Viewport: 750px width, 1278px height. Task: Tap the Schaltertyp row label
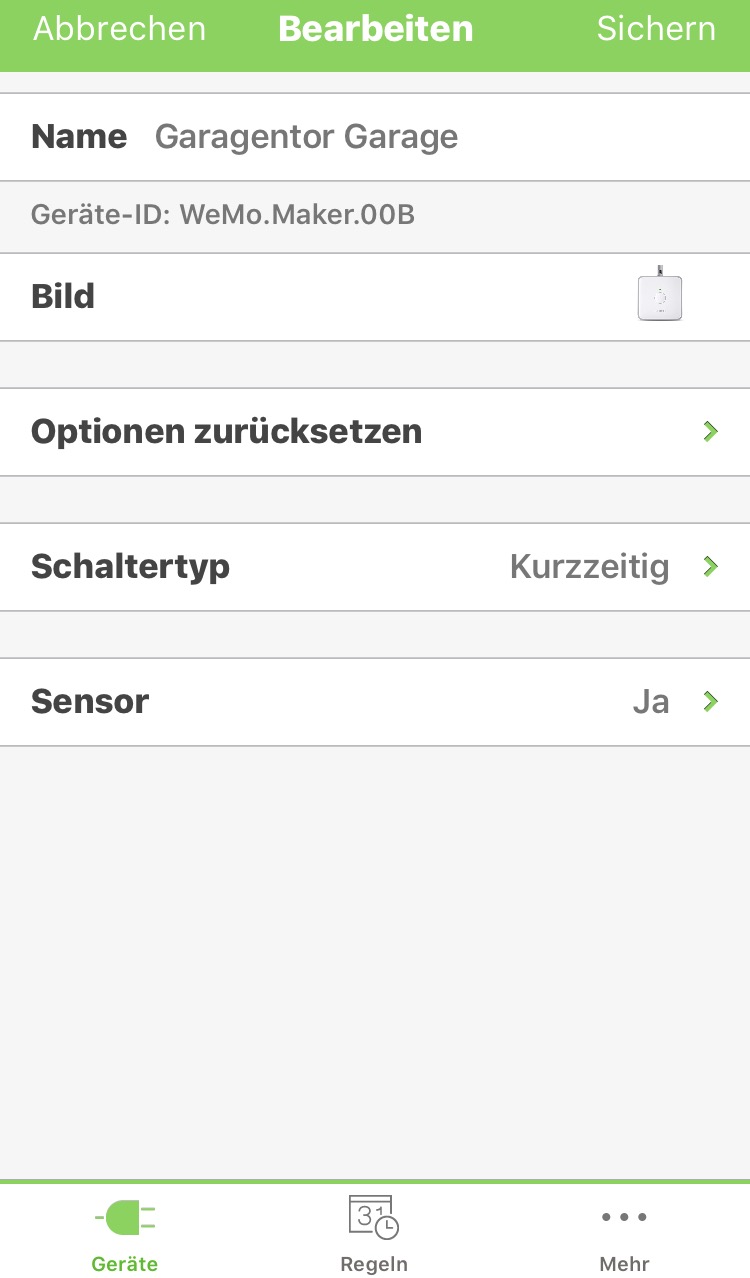tap(131, 567)
